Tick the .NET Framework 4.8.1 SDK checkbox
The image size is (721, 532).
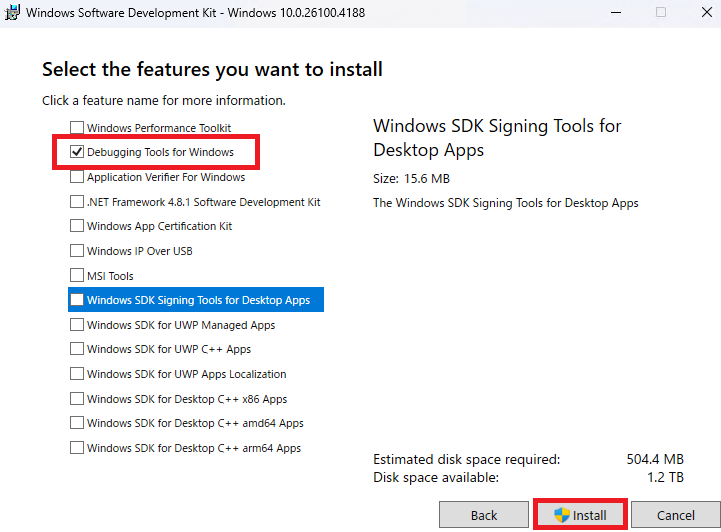(77, 202)
